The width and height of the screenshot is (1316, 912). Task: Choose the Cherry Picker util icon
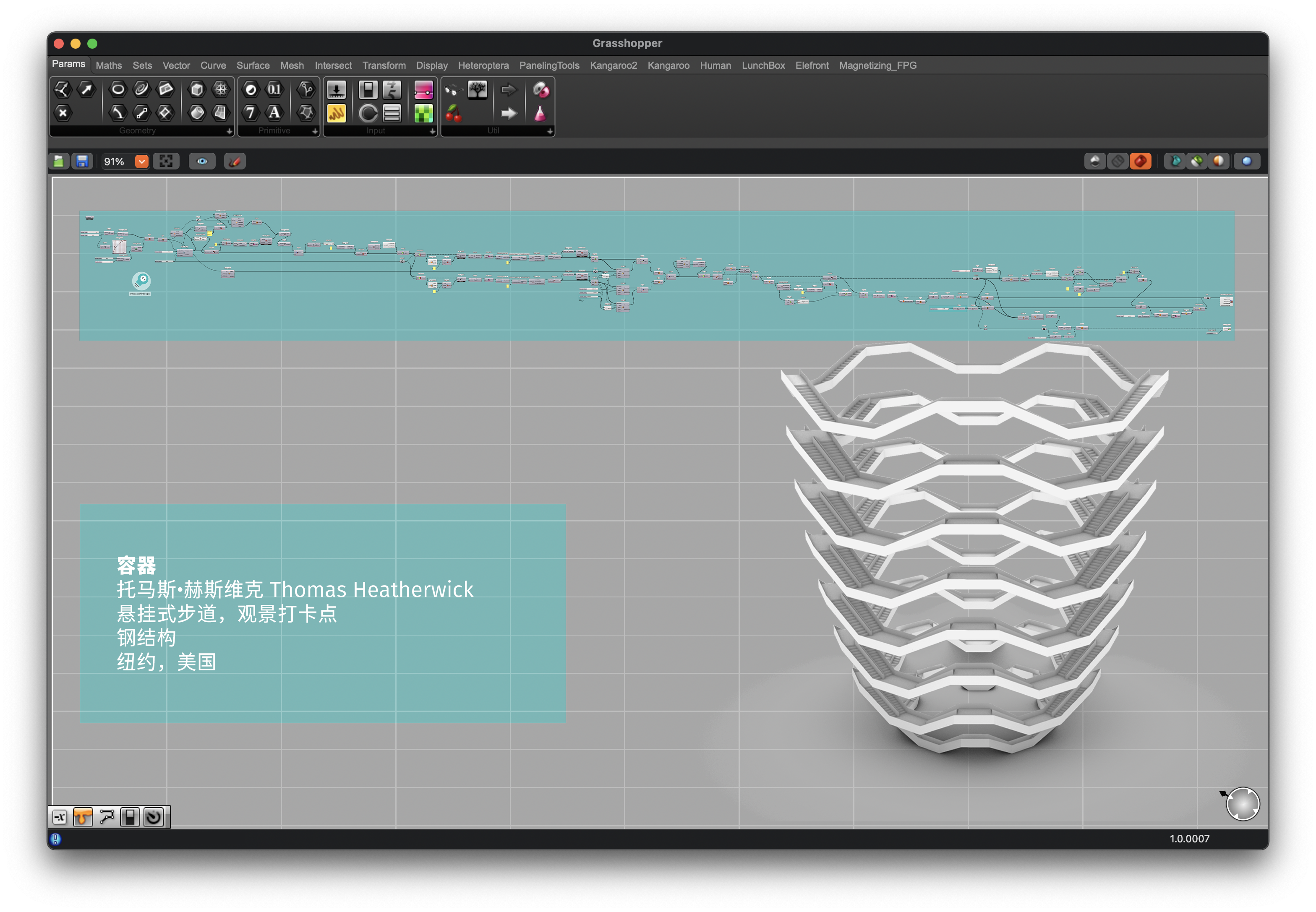pyautogui.click(x=453, y=113)
